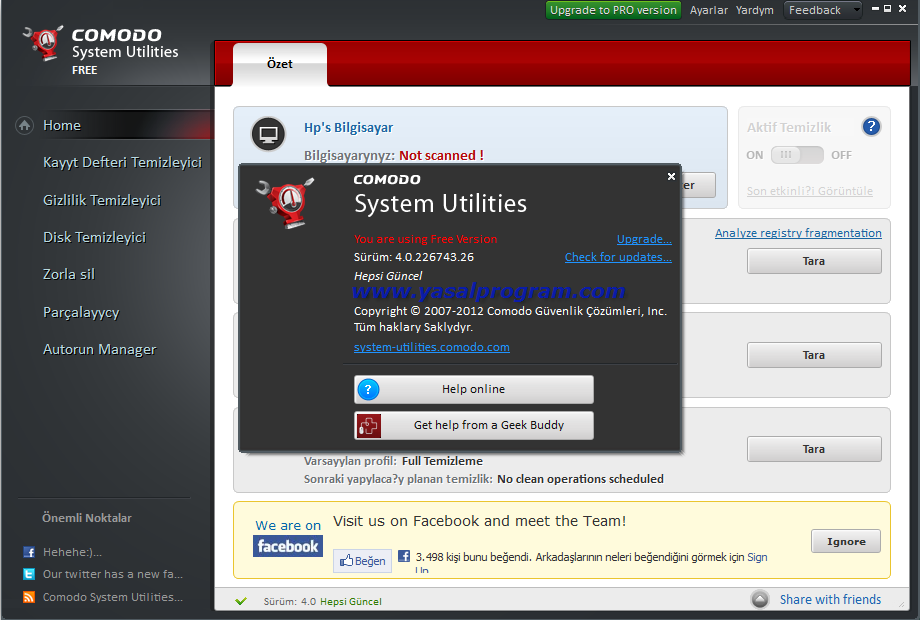
Task: Click the facebook logo banner
Action: [288, 546]
